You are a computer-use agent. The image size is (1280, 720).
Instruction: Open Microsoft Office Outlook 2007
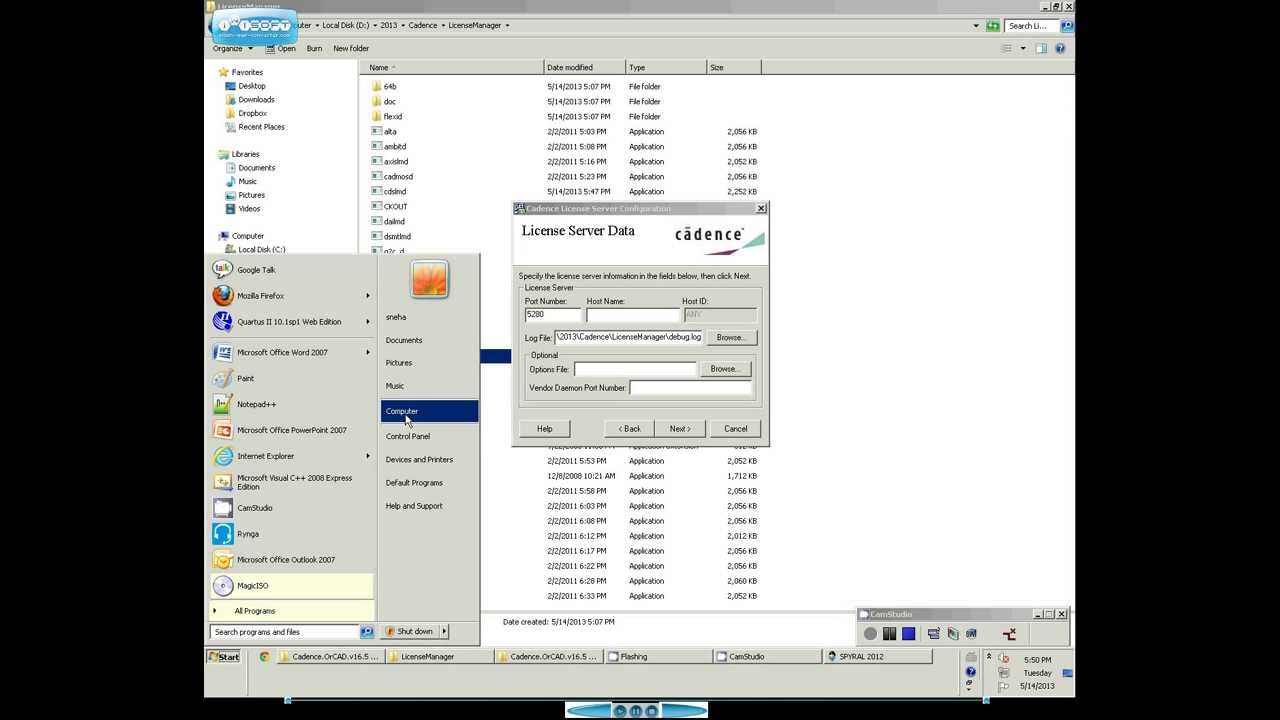[x=292, y=560]
